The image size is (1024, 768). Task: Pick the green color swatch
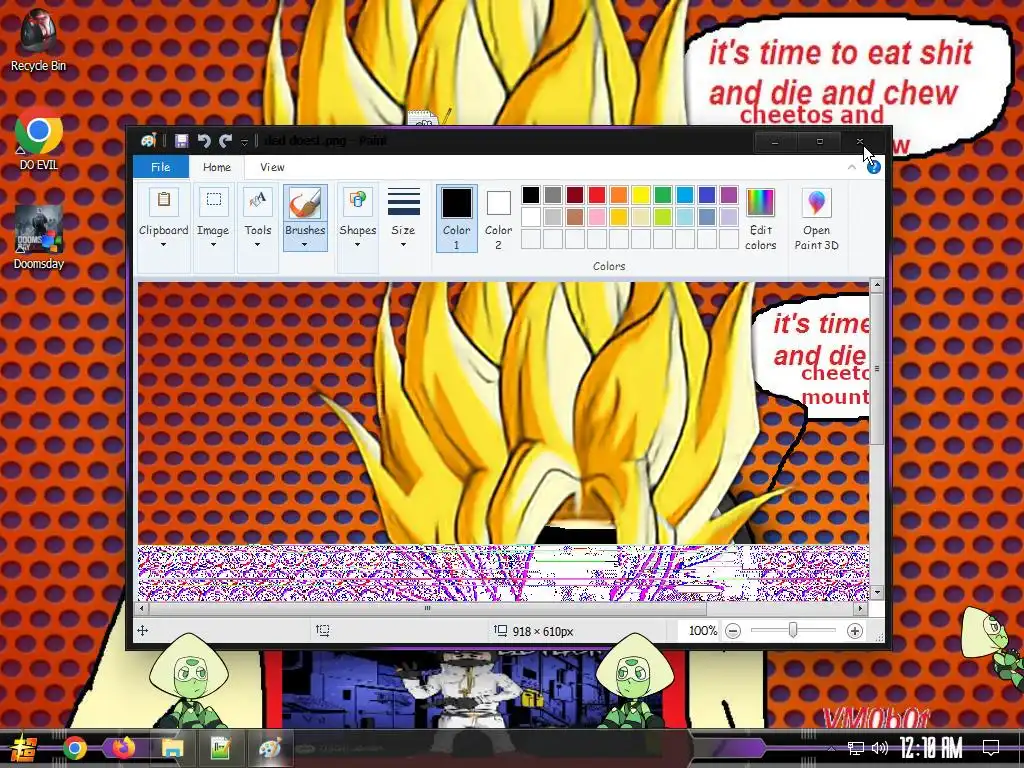pos(663,195)
